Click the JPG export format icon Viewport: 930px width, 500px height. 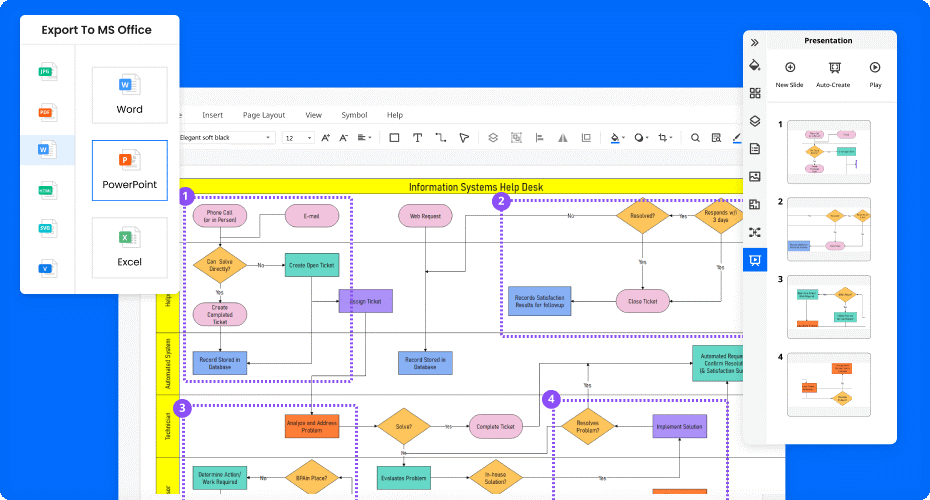click(x=45, y=72)
